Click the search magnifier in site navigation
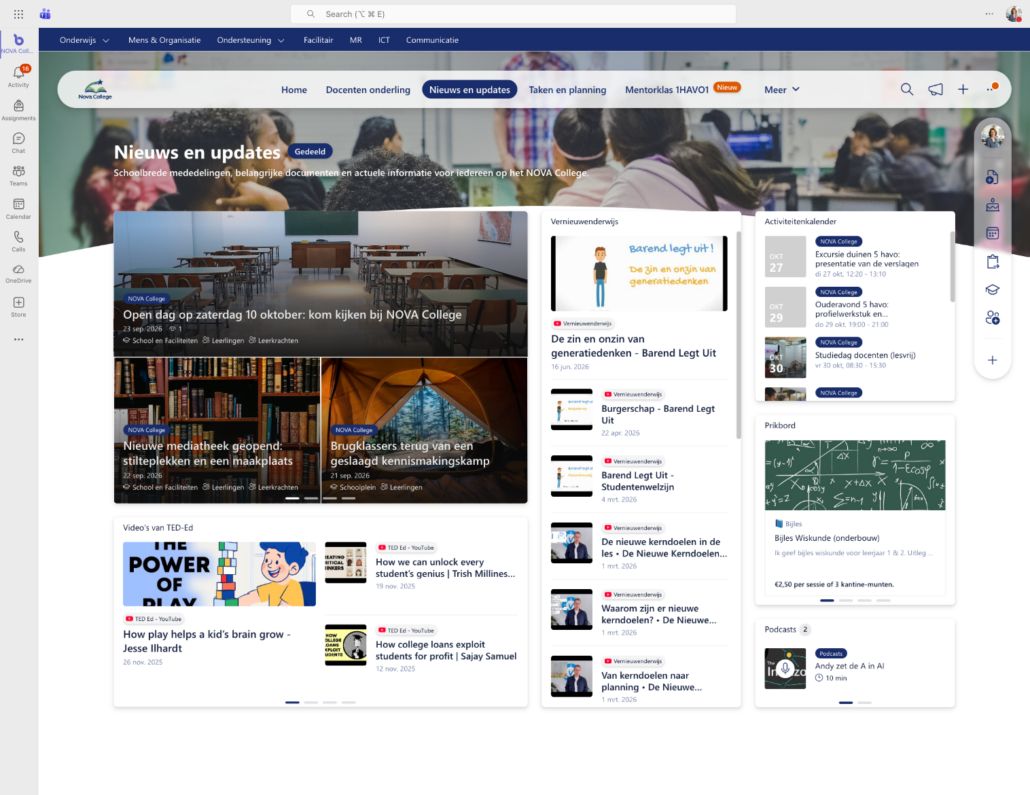Viewport: 1030px width, 795px height. 907,89
